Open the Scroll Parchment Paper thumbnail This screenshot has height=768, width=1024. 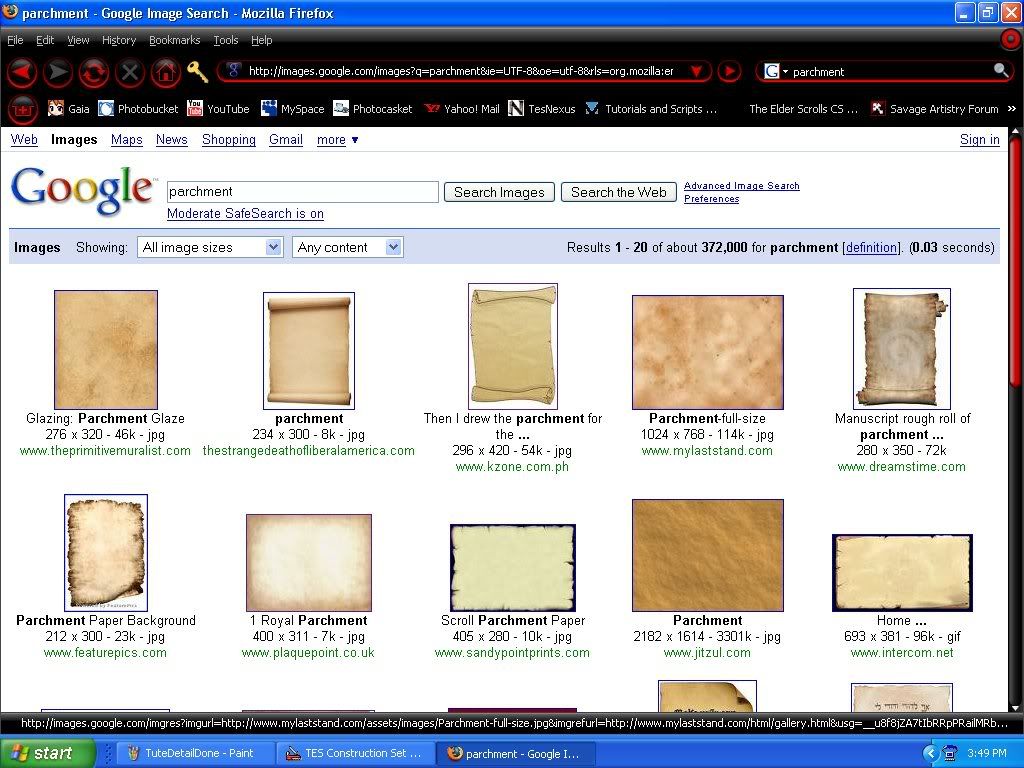513,568
